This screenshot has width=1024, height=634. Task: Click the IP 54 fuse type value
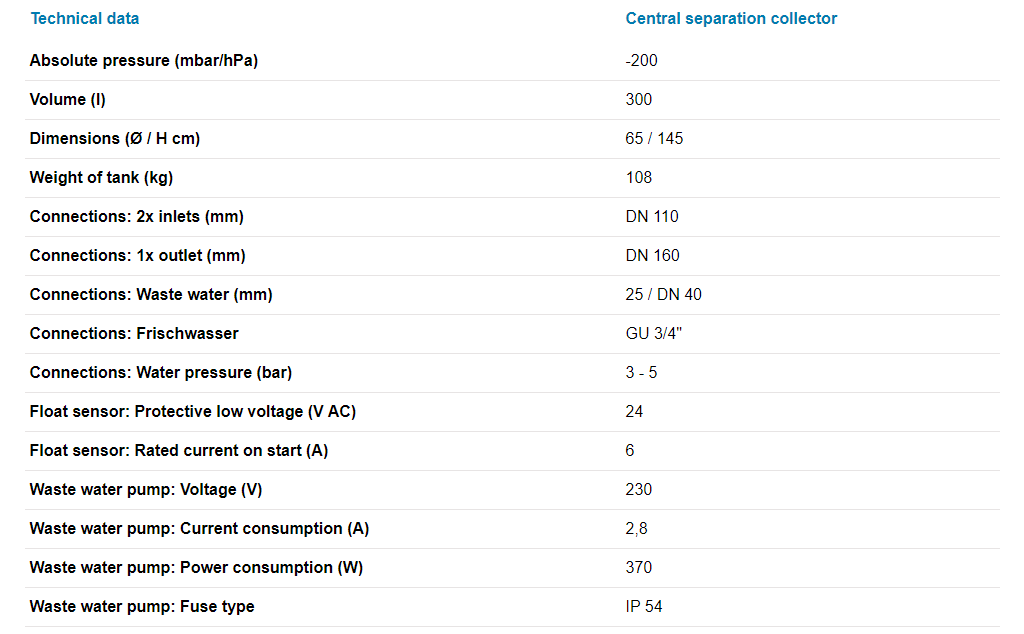(644, 606)
